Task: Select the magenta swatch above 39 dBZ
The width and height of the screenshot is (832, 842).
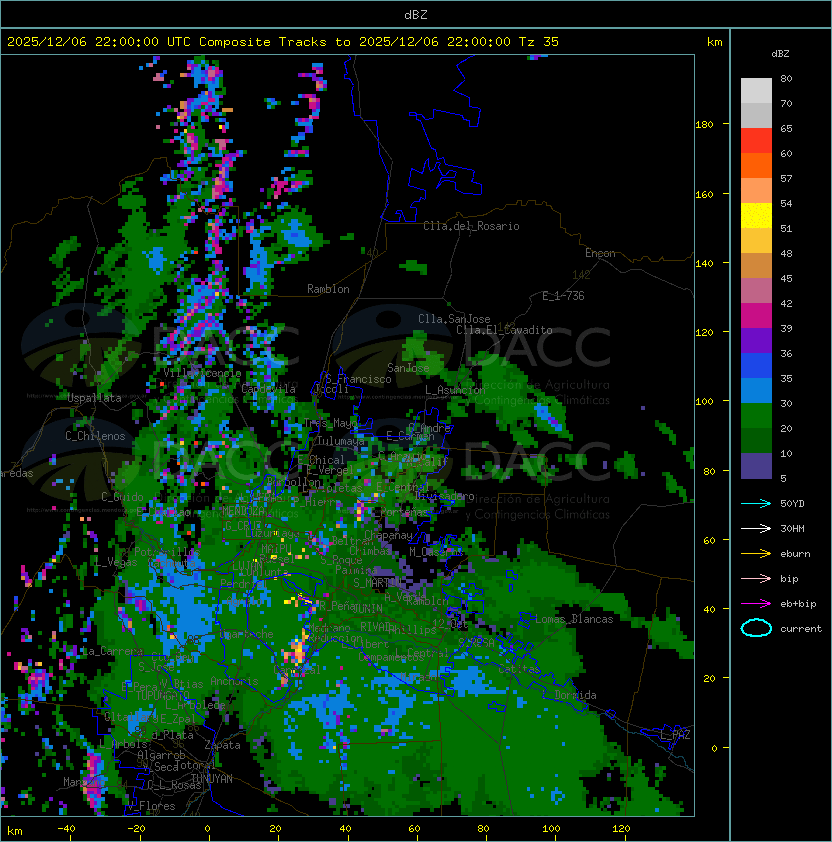Action: pos(756,316)
